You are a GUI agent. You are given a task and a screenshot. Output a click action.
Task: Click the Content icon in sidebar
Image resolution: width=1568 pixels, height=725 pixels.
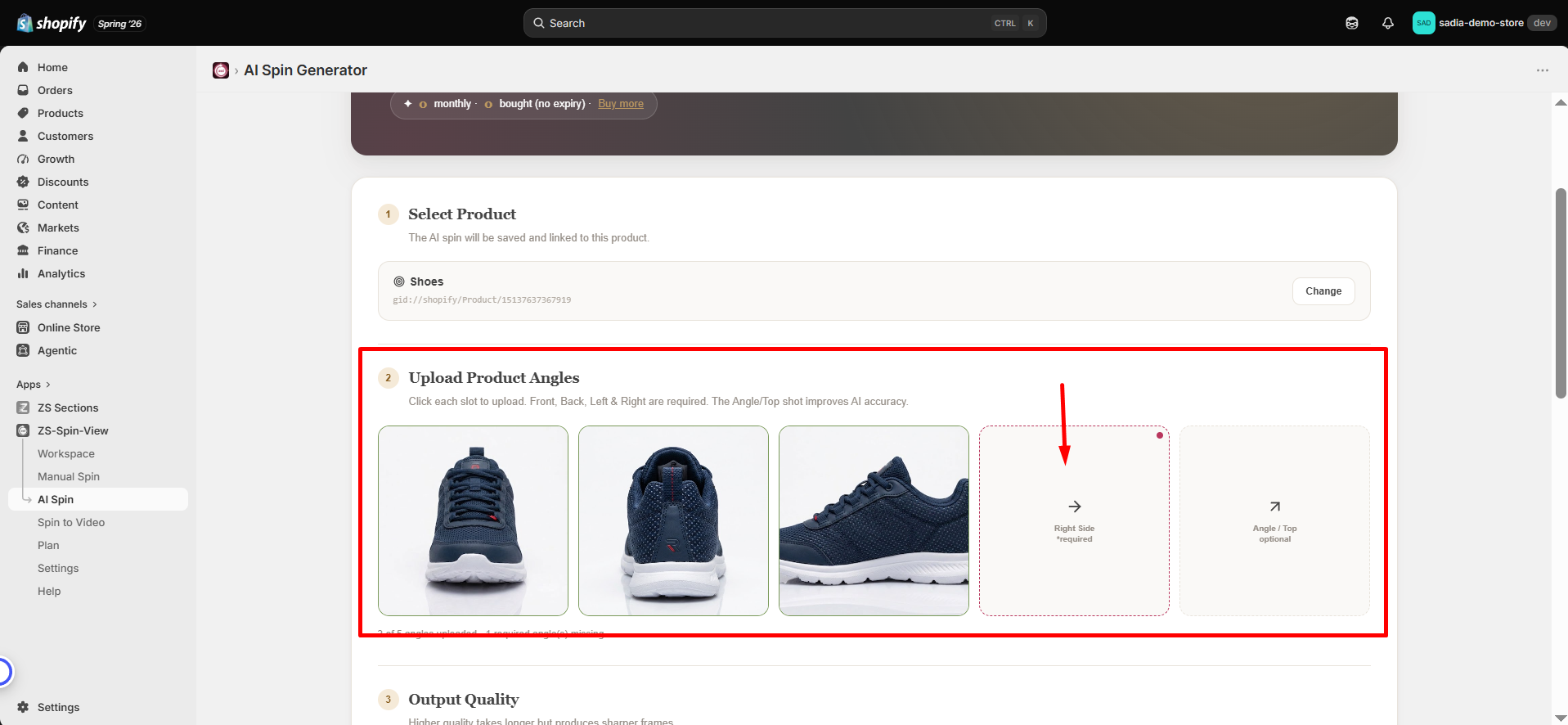[x=23, y=205]
